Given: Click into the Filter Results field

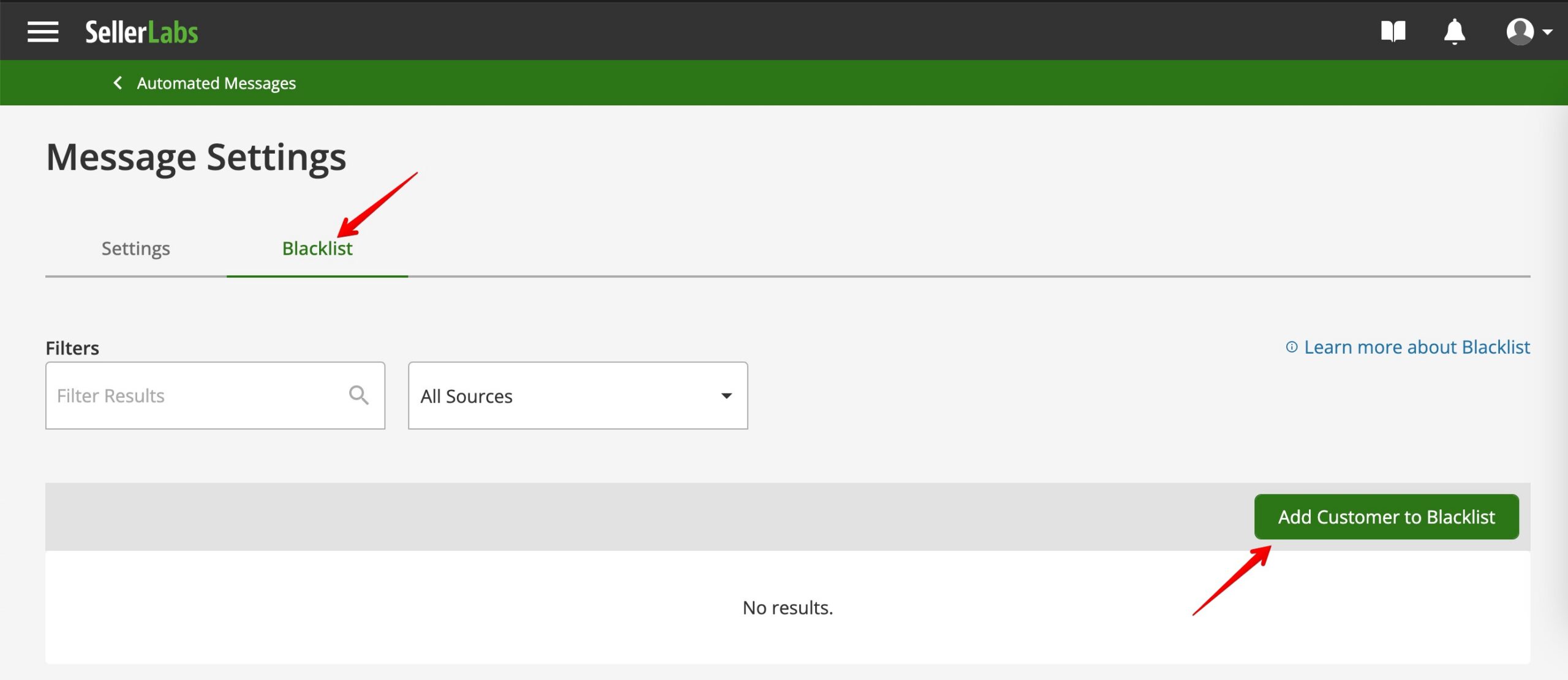Looking at the screenshot, I should pyautogui.click(x=215, y=395).
